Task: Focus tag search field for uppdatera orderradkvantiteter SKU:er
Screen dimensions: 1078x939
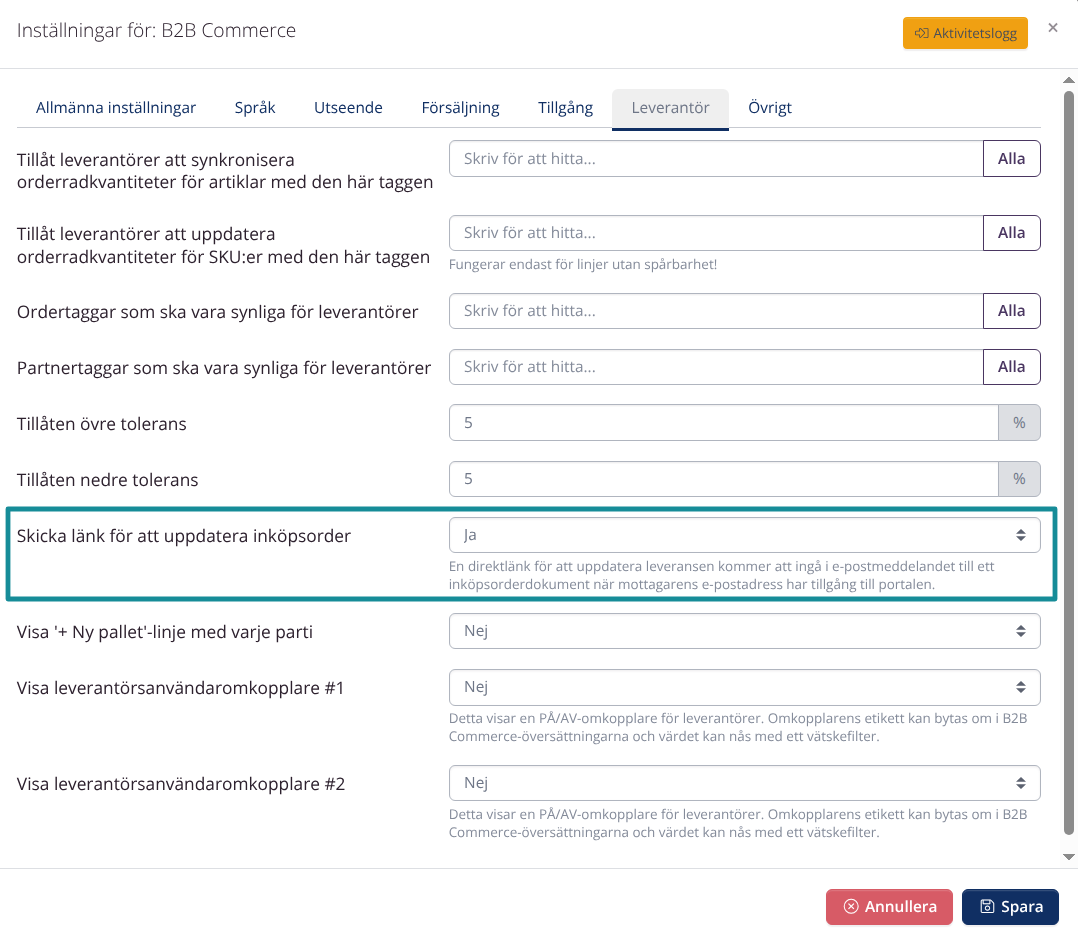Action: click(x=716, y=233)
